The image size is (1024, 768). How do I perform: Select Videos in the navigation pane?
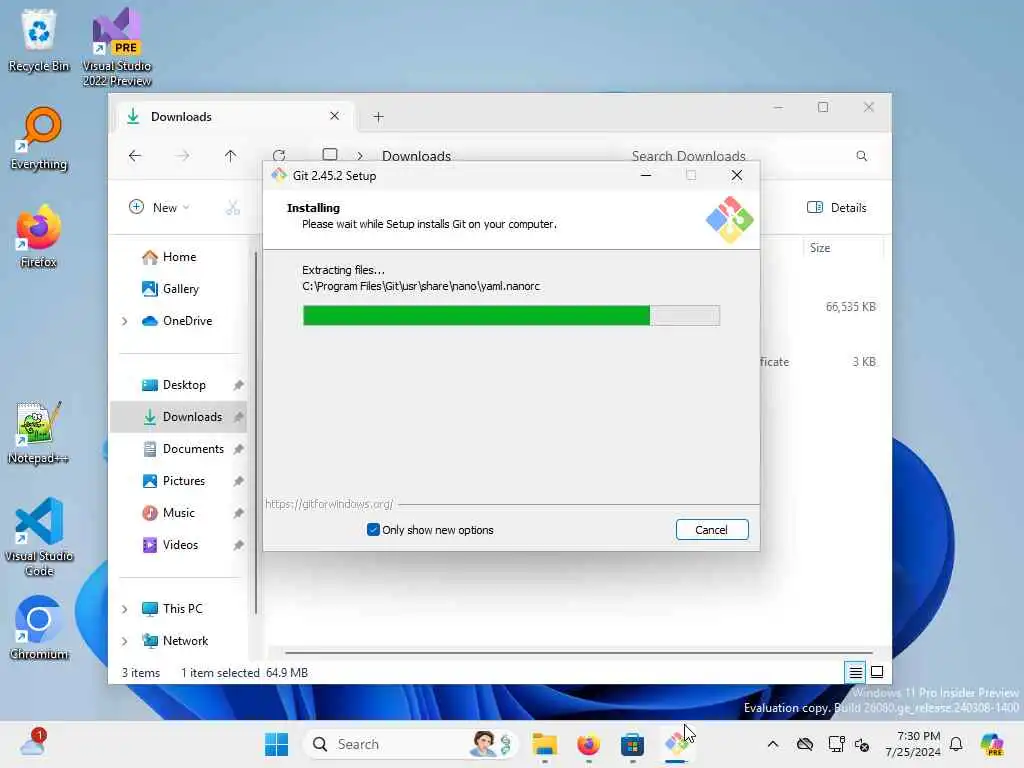tap(179, 545)
